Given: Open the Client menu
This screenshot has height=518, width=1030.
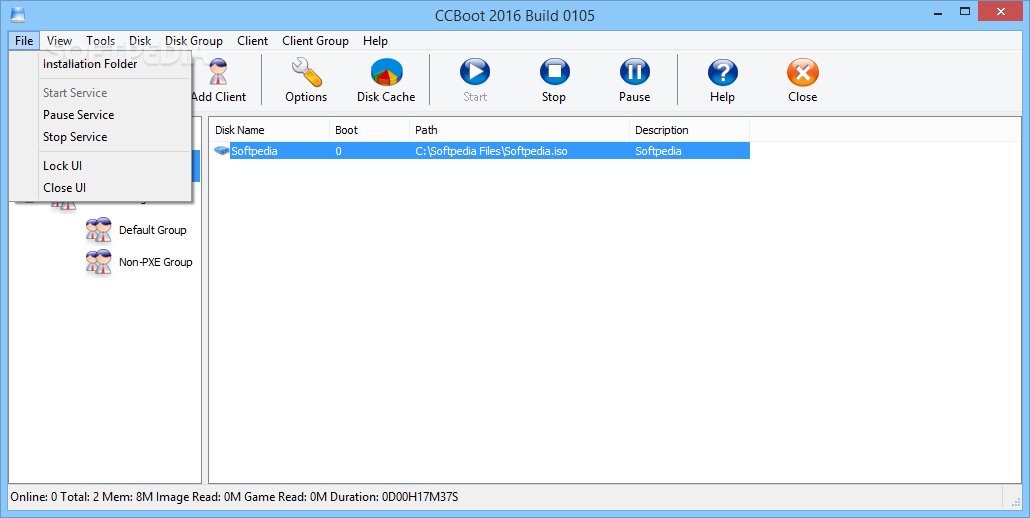Looking at the screenshot, I should [253, 41].
